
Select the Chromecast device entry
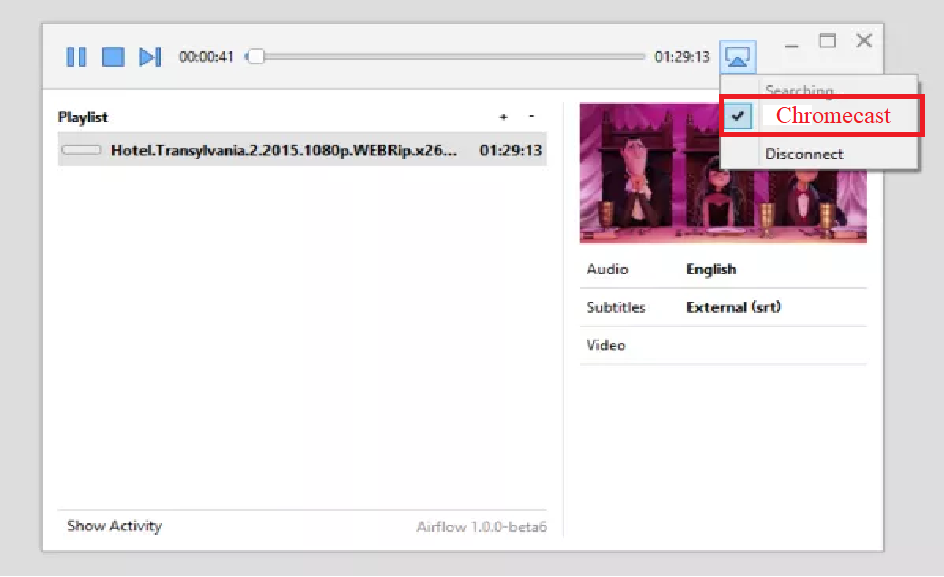821,116
